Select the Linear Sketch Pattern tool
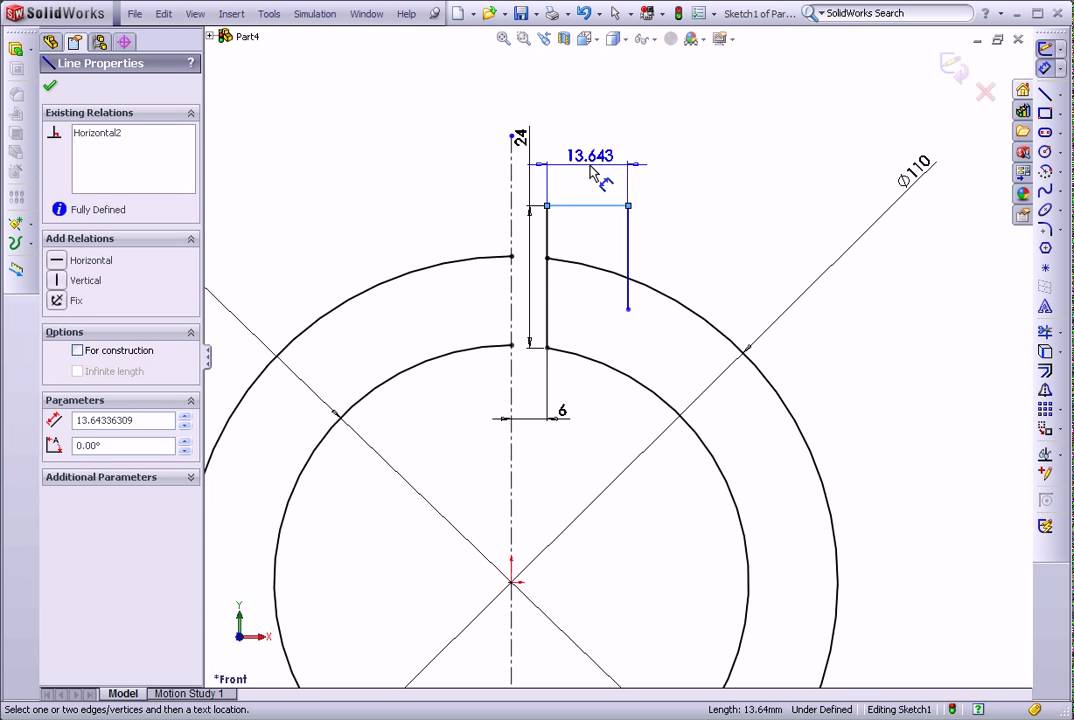Image resolution: width=1074 pixels, height=720 pixels. 1045,409
